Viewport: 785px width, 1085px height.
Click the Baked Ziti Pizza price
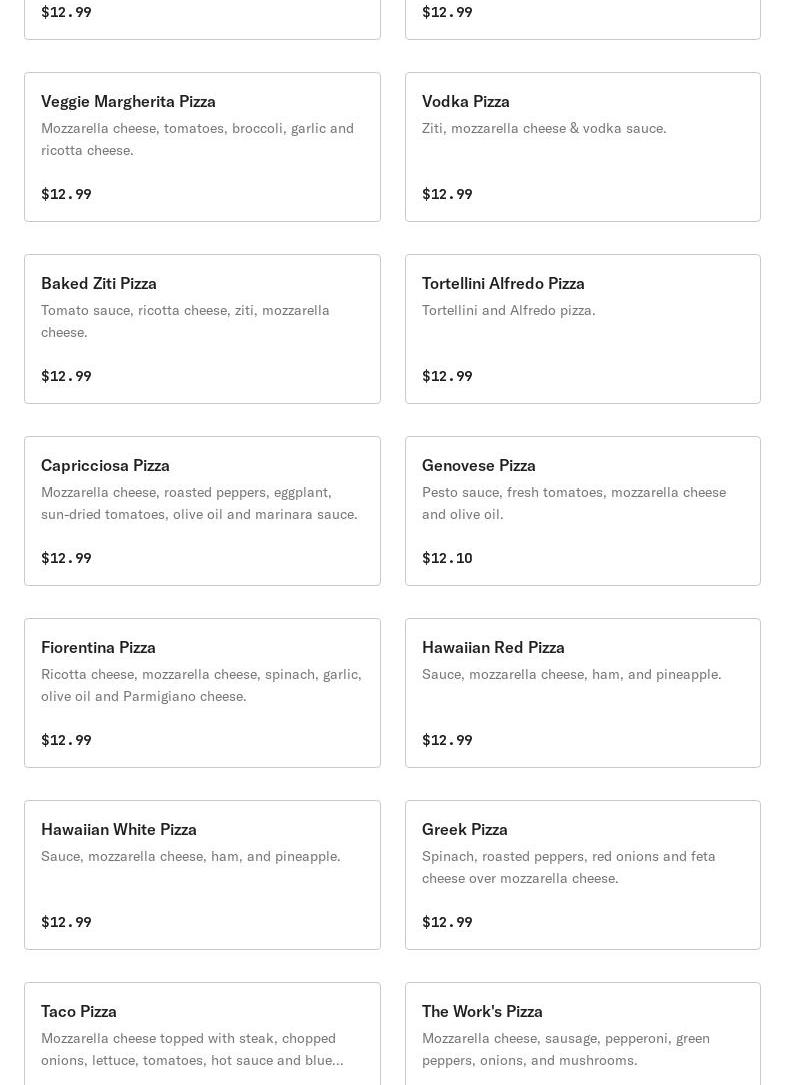66,376
